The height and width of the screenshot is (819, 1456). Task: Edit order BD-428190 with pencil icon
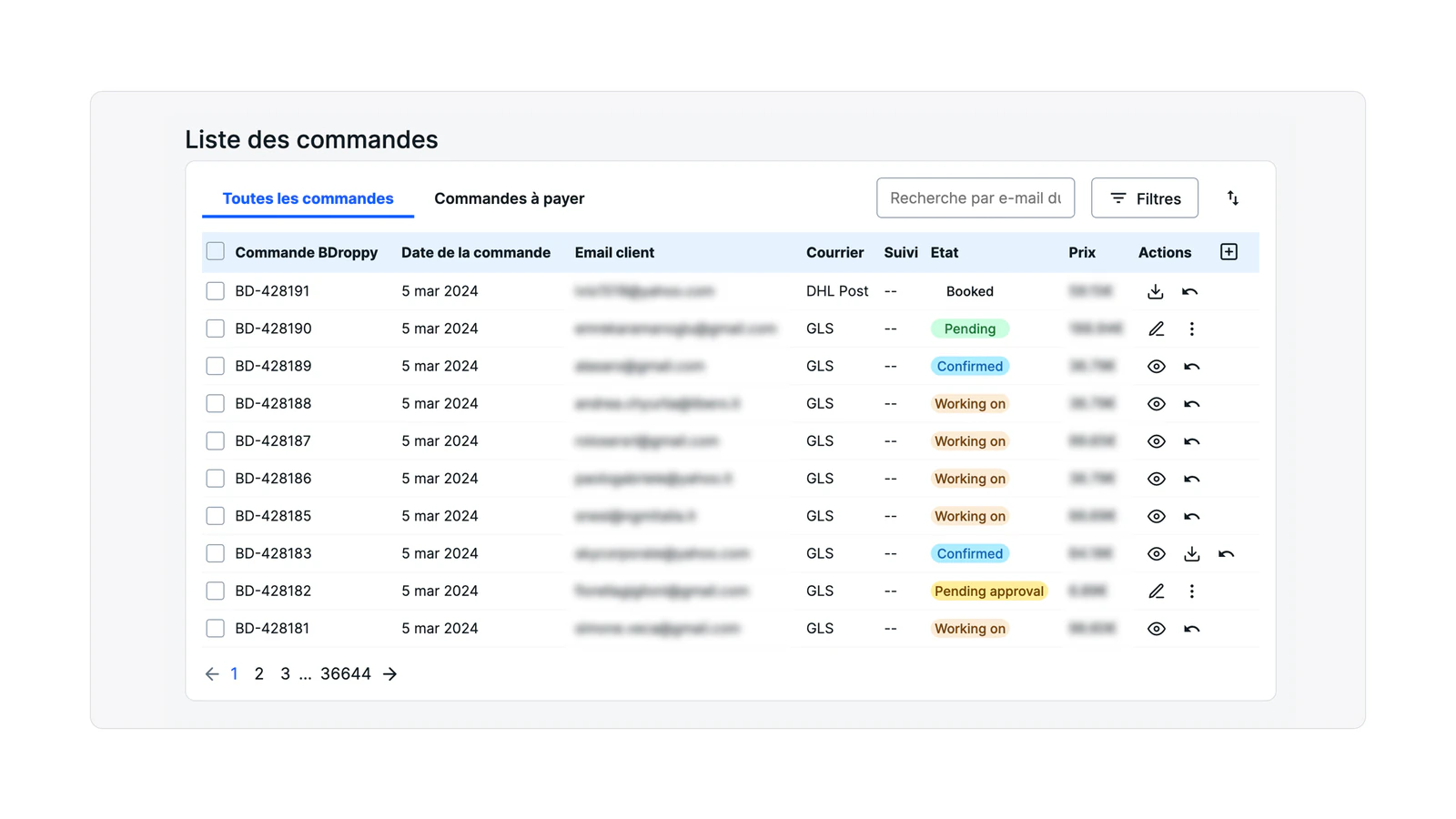[x=1156, y=329]
